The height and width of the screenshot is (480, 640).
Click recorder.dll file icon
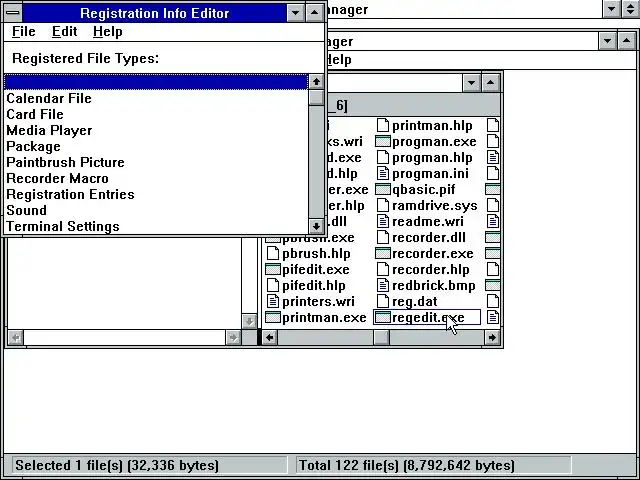[382, 238]
